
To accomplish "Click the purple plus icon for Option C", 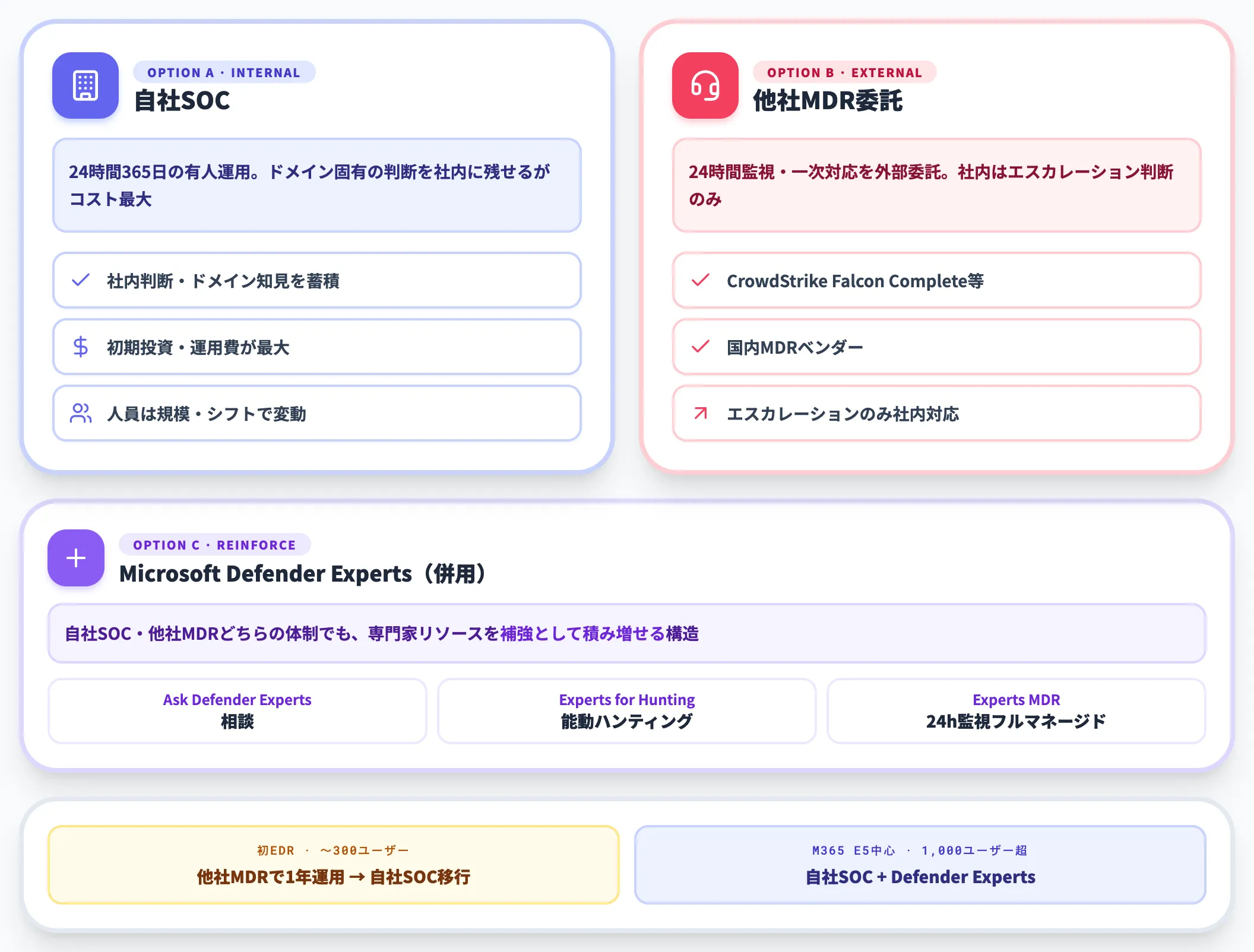I will pyautogui.click(x=76, y=558).
